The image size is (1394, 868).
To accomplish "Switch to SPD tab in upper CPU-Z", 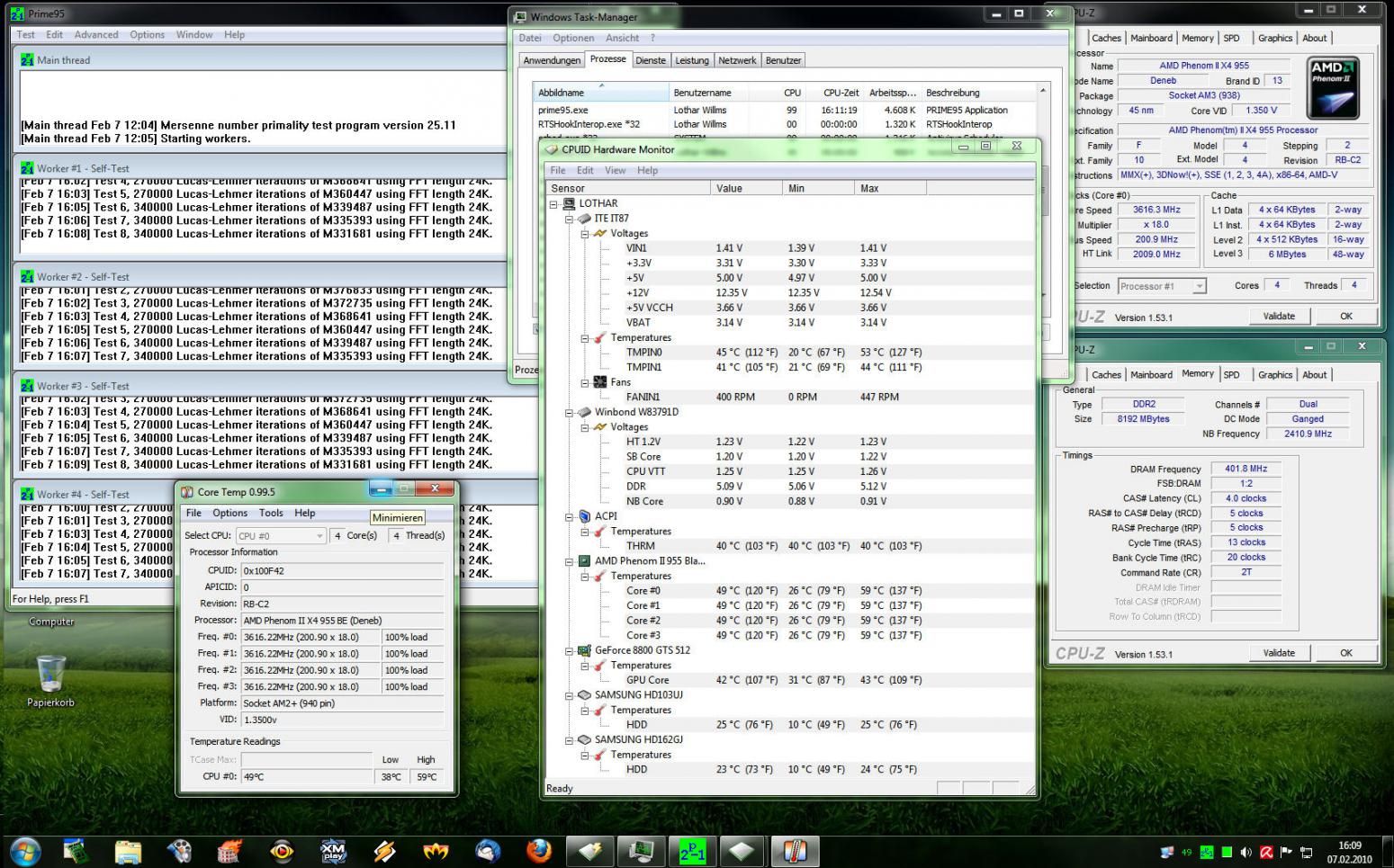I will point(1231,38).
